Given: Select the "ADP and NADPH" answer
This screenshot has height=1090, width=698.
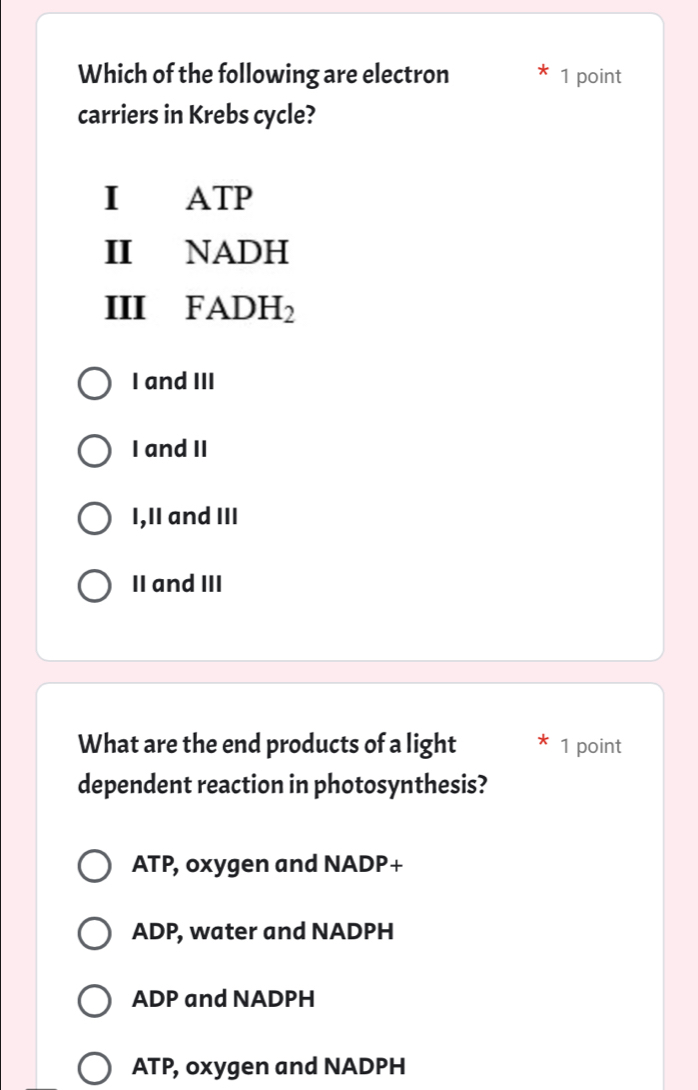Looking at the screenshot, I should point(223,998).
